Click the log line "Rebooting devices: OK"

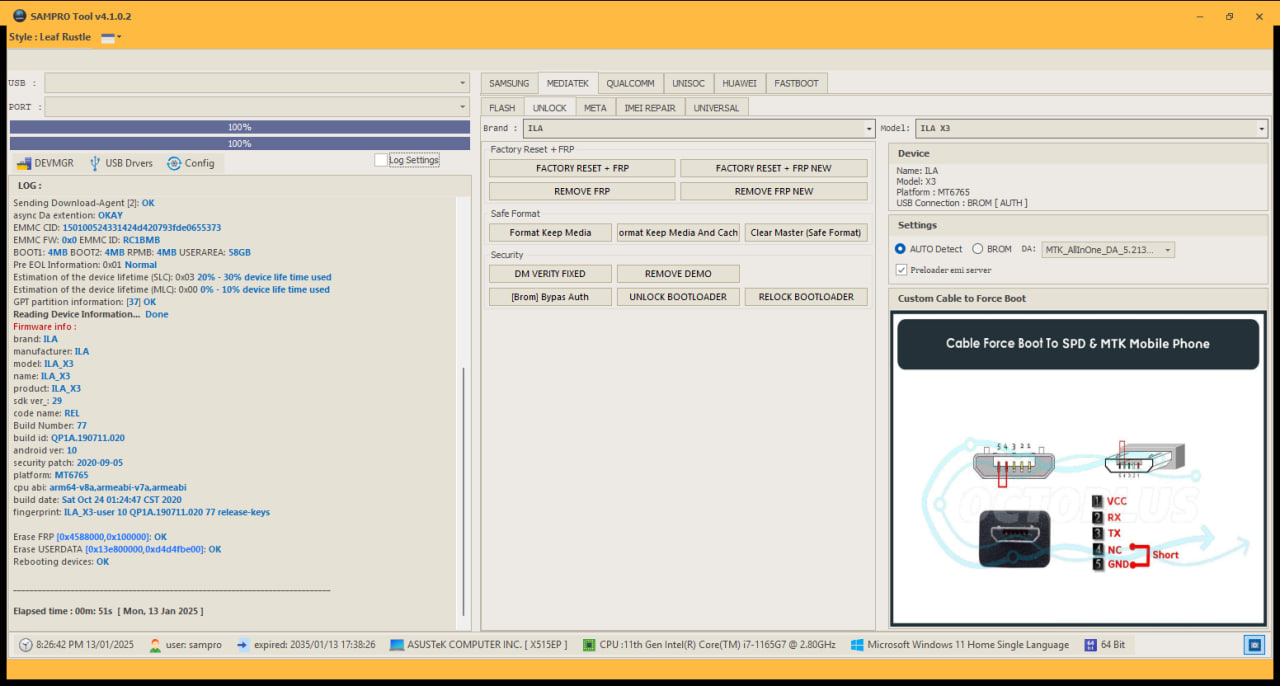pyautogui.click(x=61, y=562)
